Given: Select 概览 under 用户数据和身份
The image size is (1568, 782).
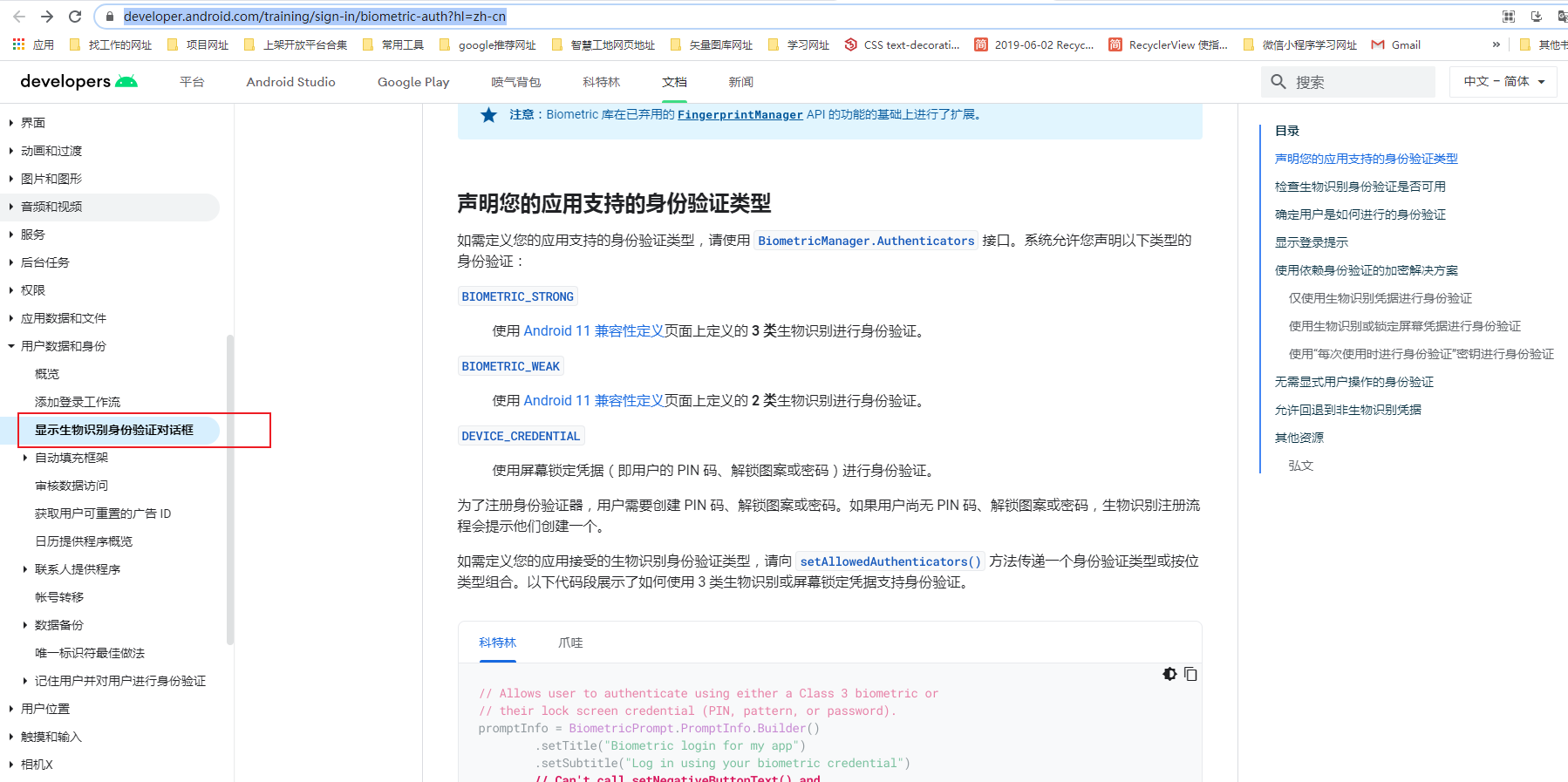Looking at the screenshot, I should click(47, 374).
